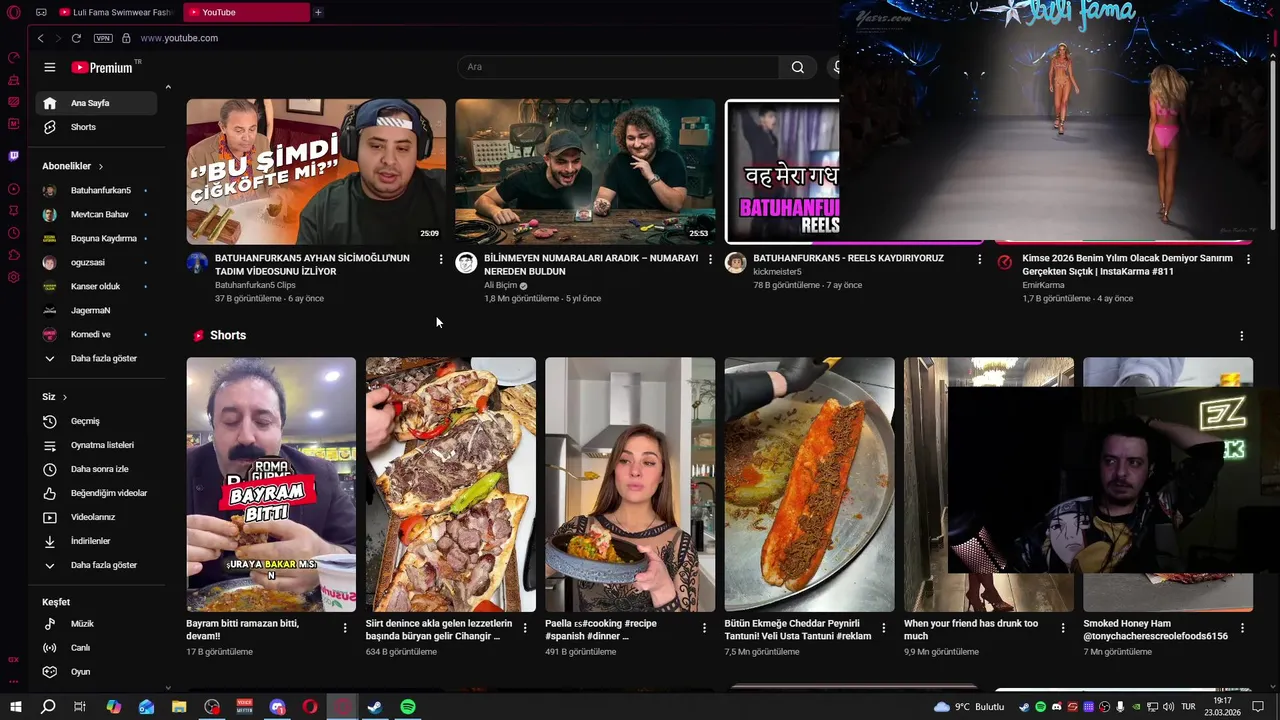Open Shorts in the left sidebar
The image size is (1280, 720).
(96, 127)
